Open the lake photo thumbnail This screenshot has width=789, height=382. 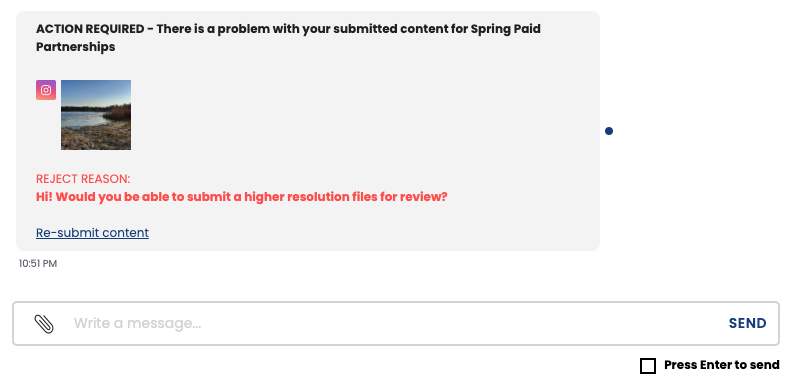96,115
